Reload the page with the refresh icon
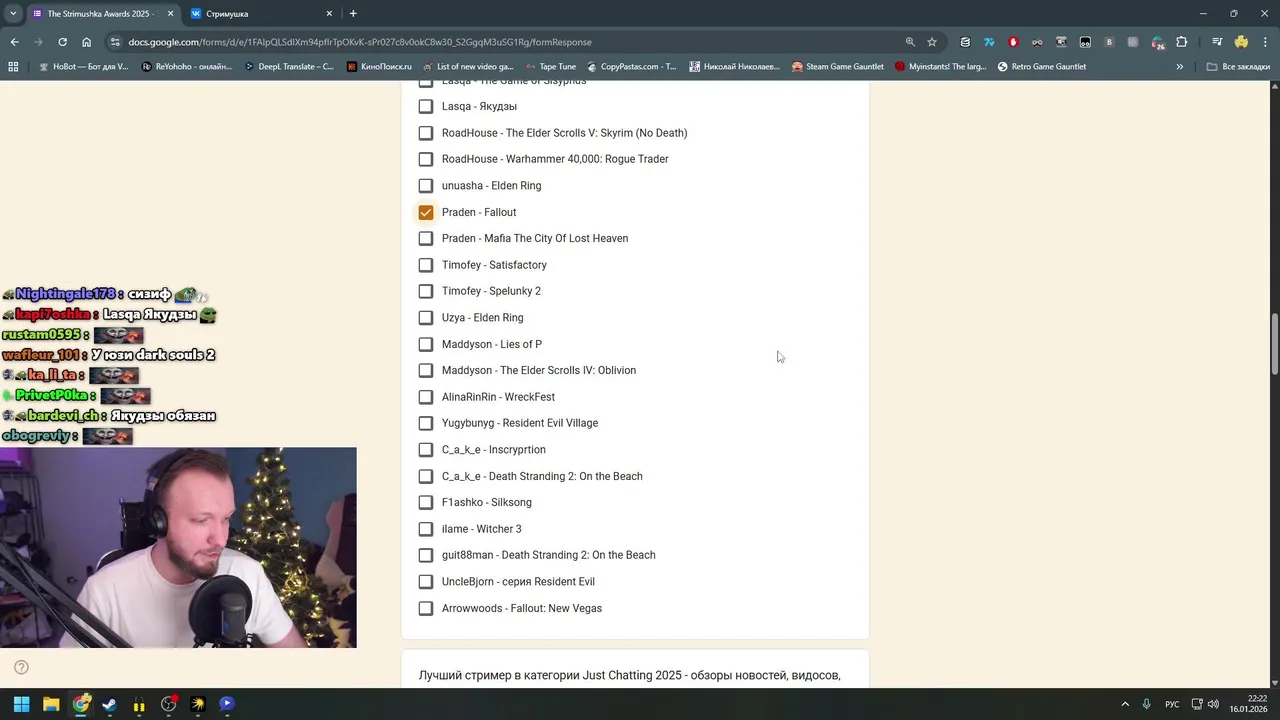1280x720 pixels. [62, 42]
